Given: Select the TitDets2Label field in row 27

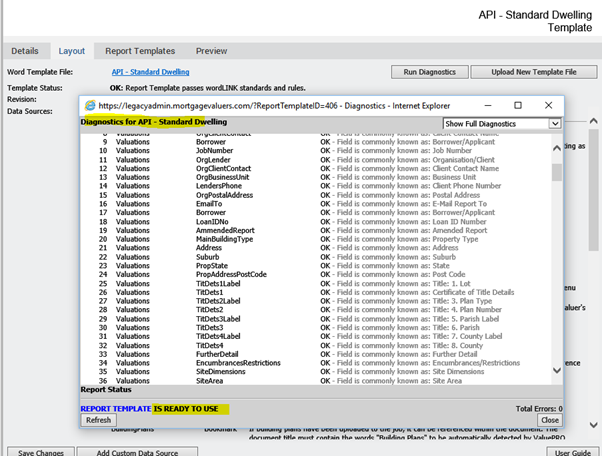Looking at the screenshot, I should tap(218, 301).
